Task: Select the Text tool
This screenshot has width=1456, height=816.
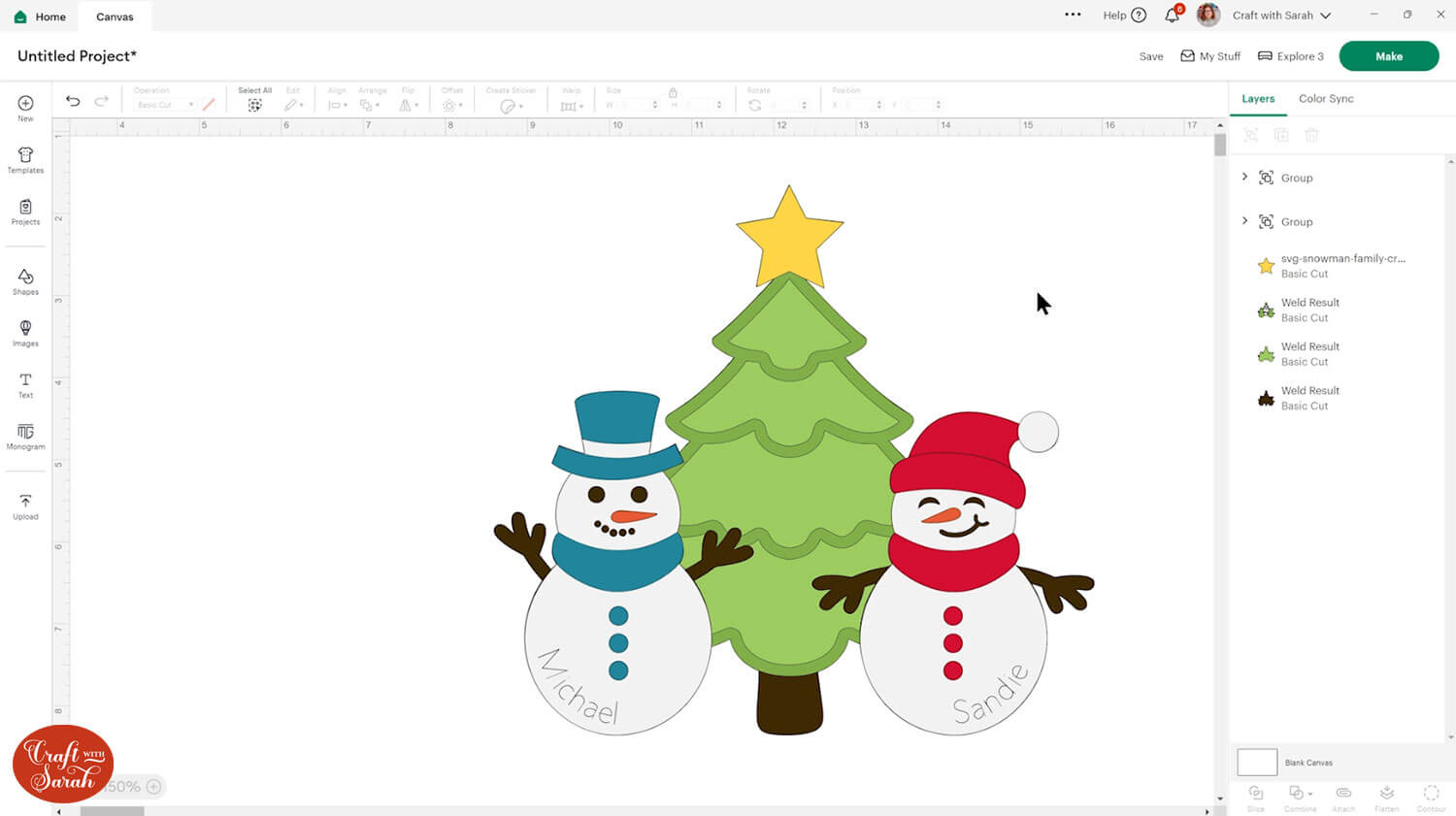Action: (25, 384)
